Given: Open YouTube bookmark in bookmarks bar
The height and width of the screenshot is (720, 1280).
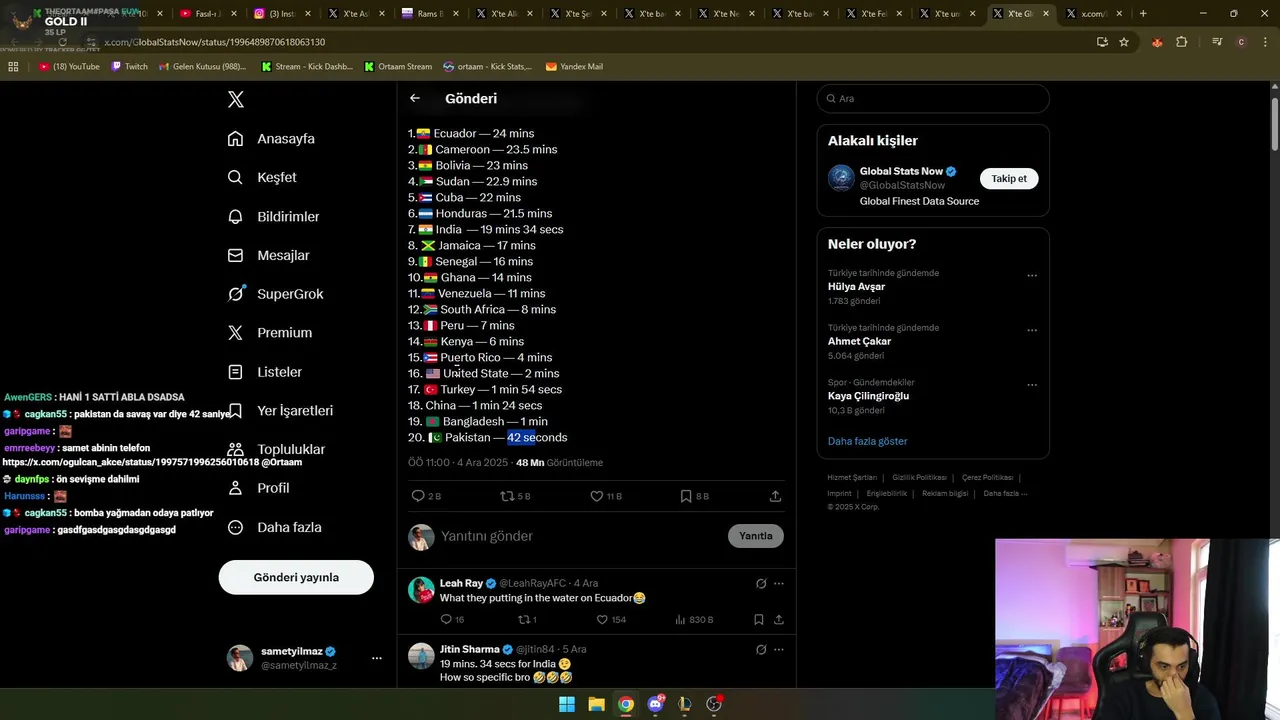Looking at the screenshot, I should 69,67.
